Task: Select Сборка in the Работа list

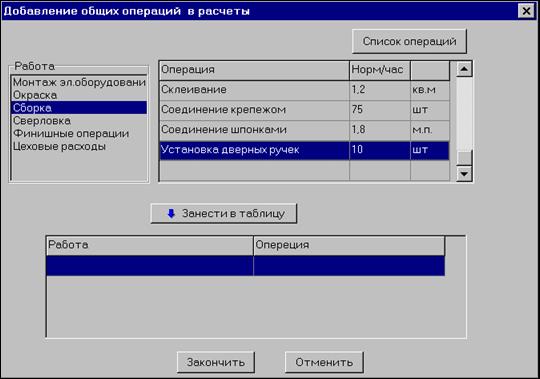Action: coord(79,108)
